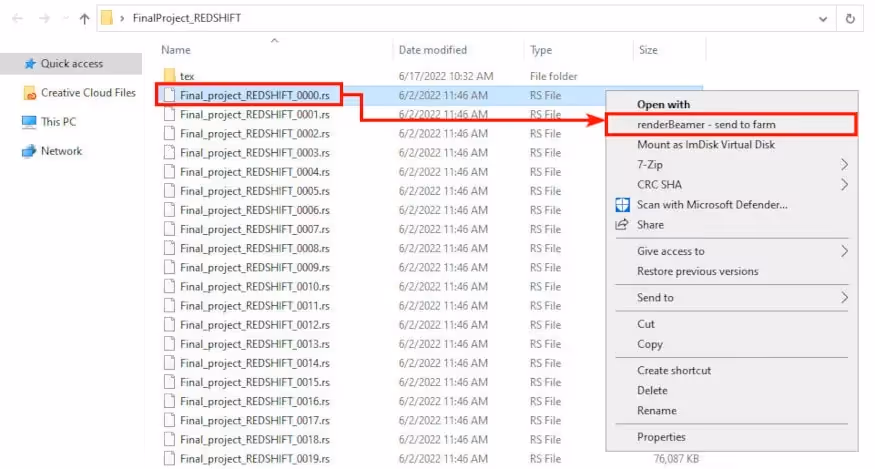Select the tex folder
Viewport: 875px width, 469px height.
point(187,76)
